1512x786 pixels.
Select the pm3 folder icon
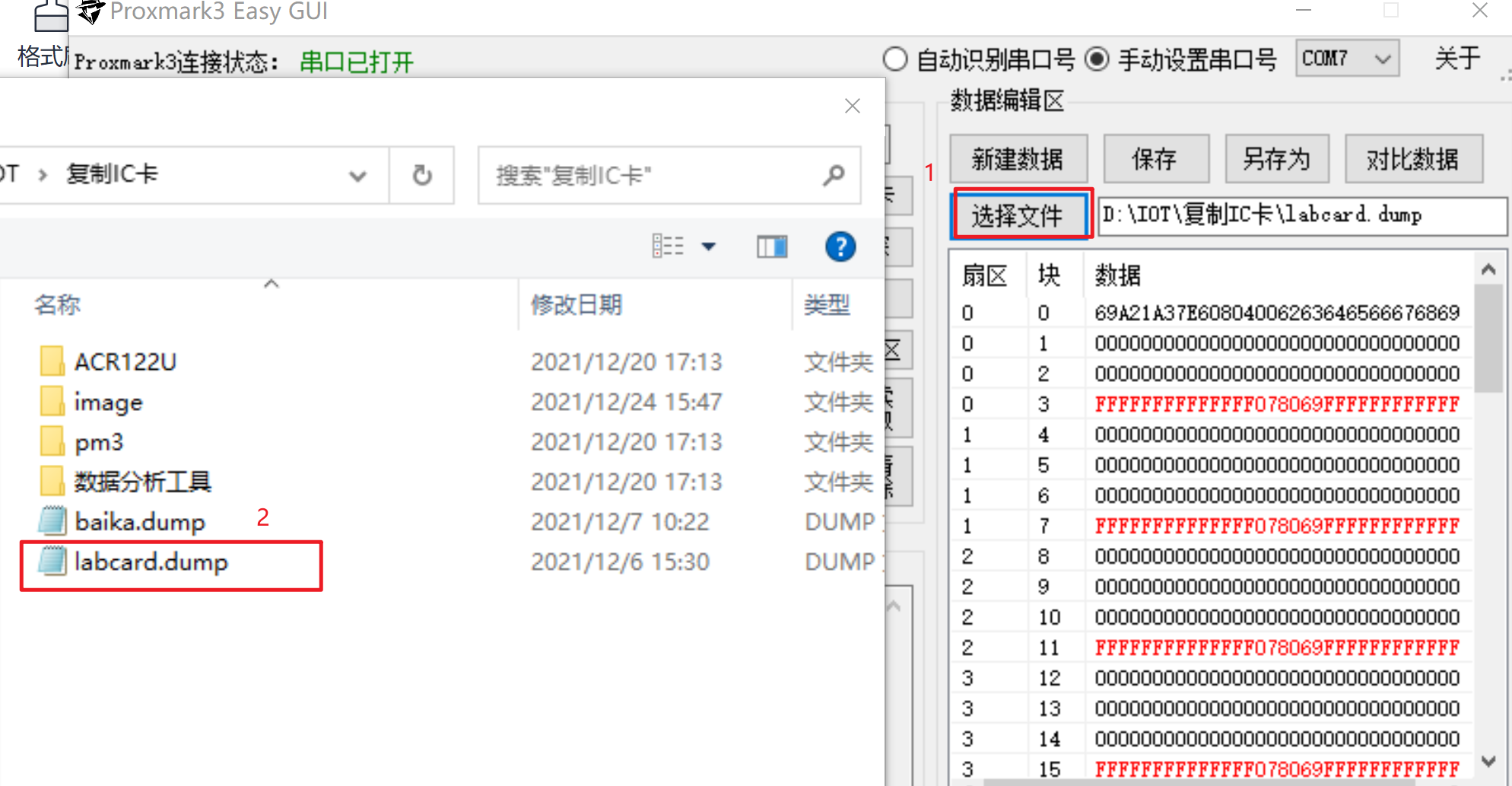(52, 441)
